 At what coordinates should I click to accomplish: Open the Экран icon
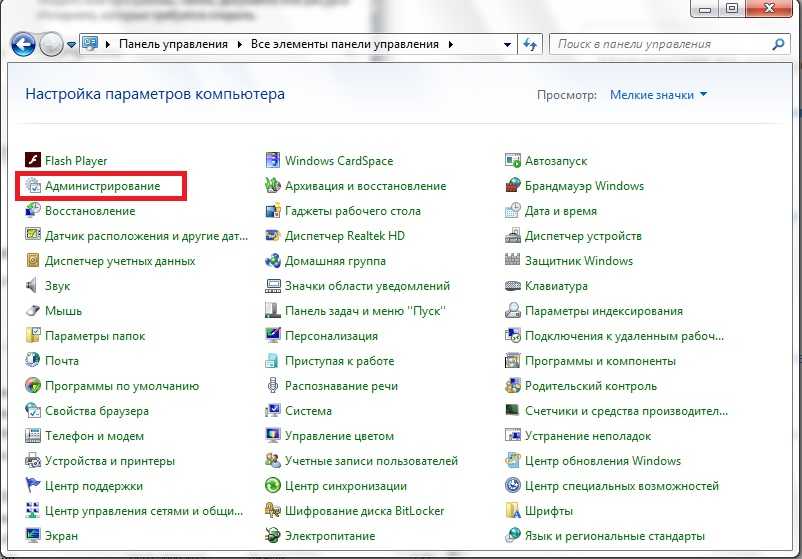33,535
